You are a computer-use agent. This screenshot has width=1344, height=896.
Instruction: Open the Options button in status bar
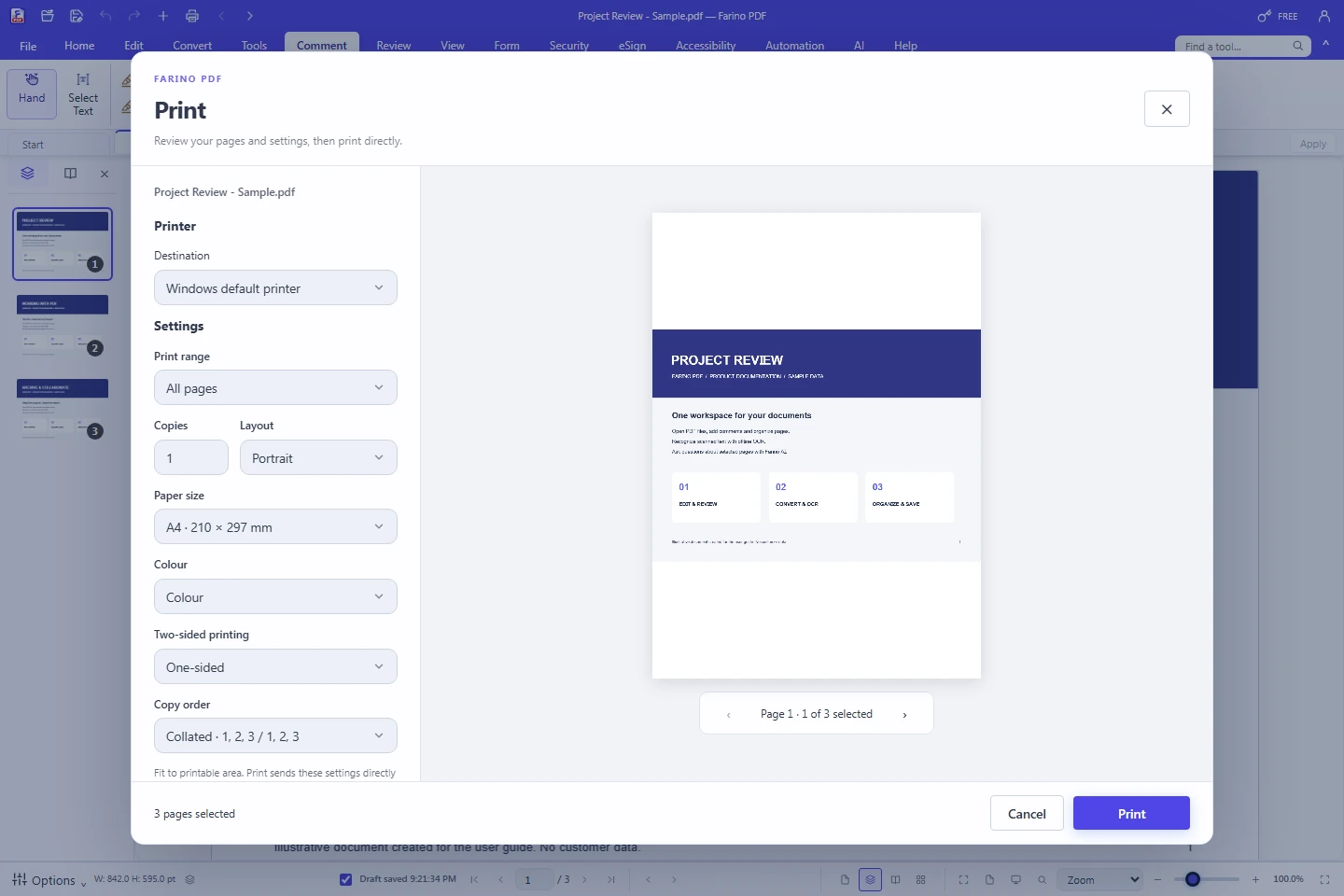49,879
